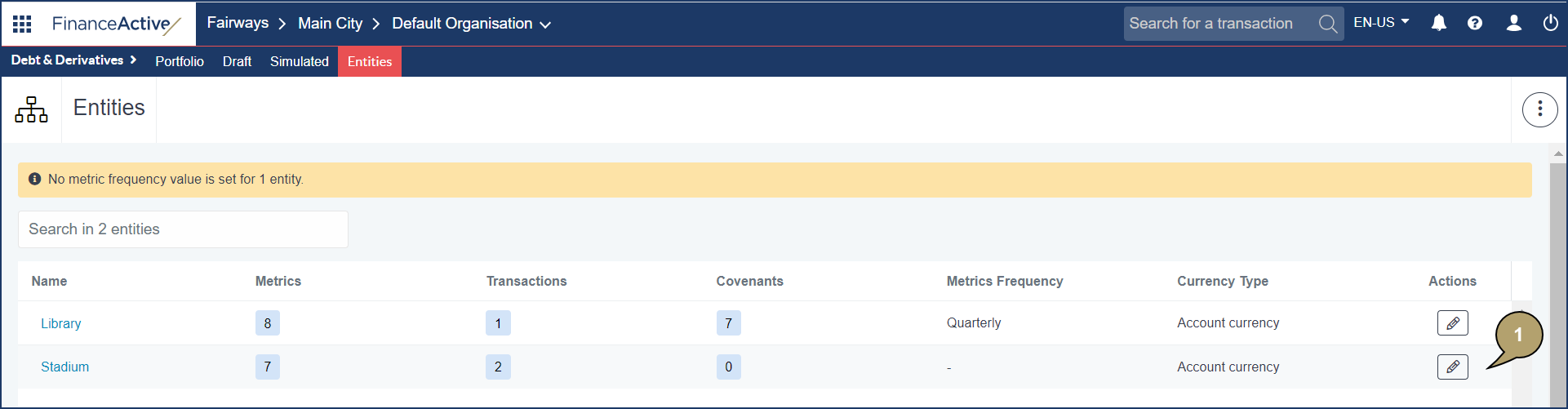
Task: Click the Main City breadcrumb
Action: pos(330,24)
